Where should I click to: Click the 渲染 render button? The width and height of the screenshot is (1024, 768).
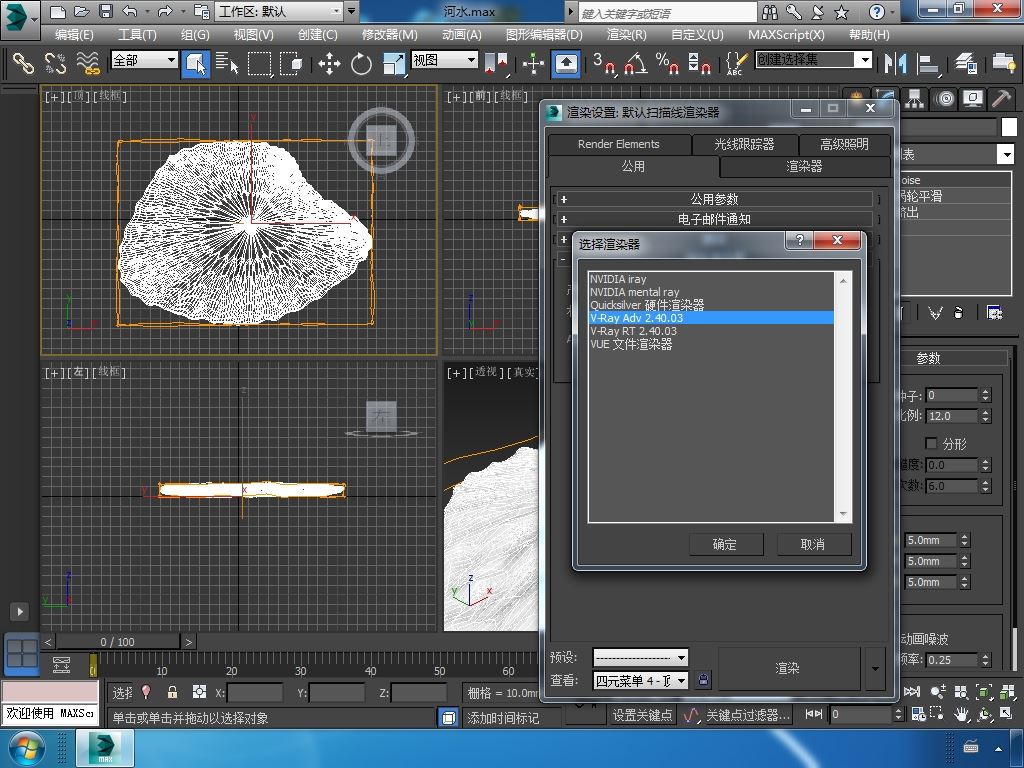coord(788,668)
